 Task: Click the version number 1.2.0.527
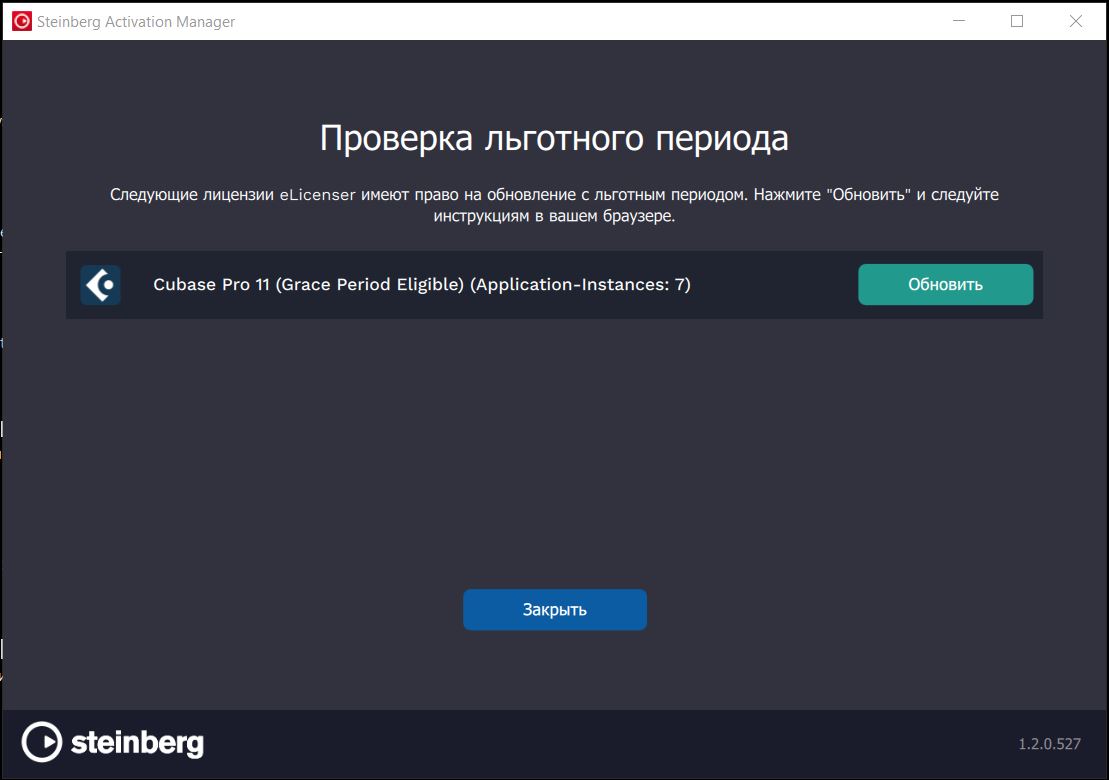pyautogui.click(x=1050, y=744)
